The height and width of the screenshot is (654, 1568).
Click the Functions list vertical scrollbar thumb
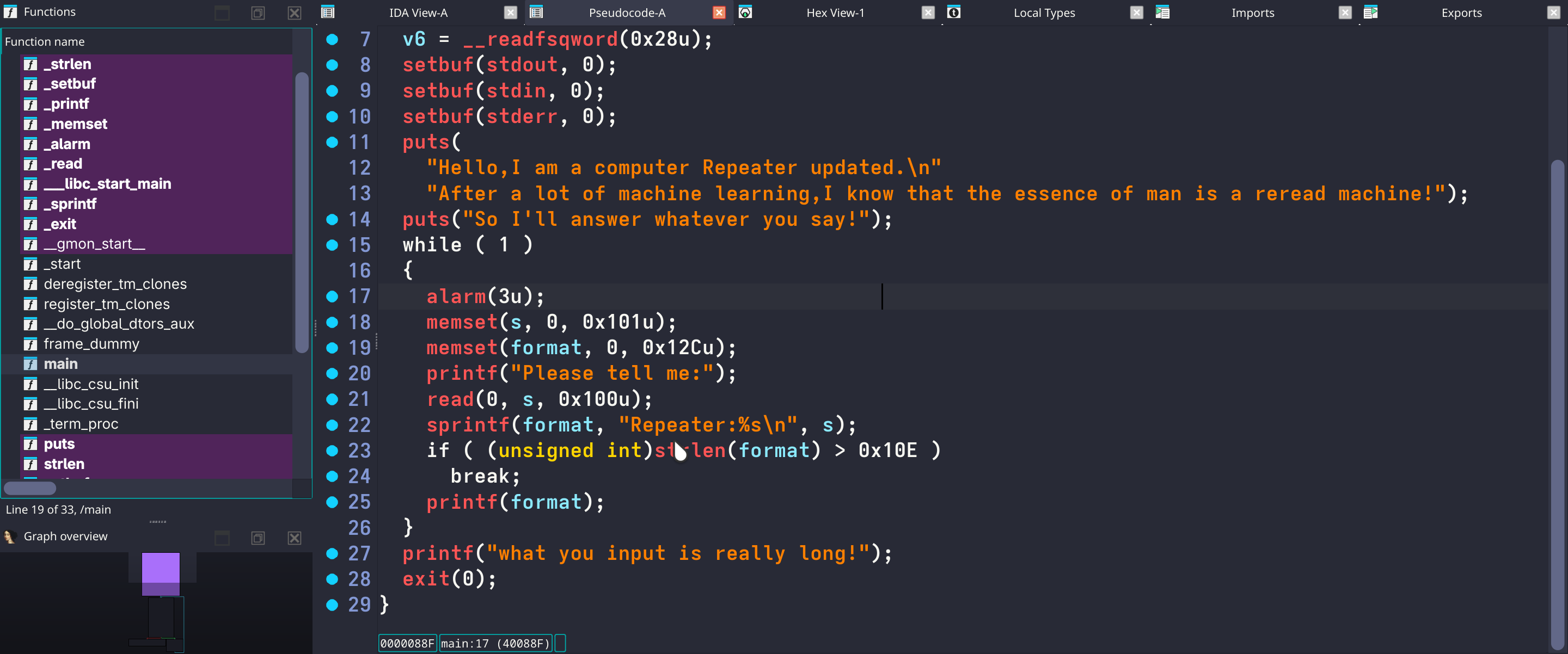301,212
